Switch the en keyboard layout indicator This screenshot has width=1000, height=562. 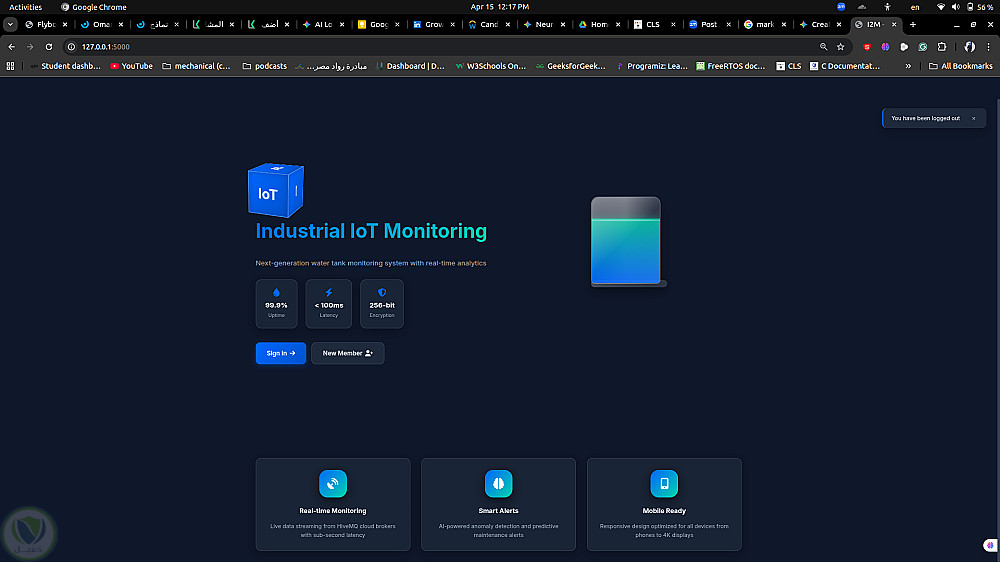(x=915, y=7)
